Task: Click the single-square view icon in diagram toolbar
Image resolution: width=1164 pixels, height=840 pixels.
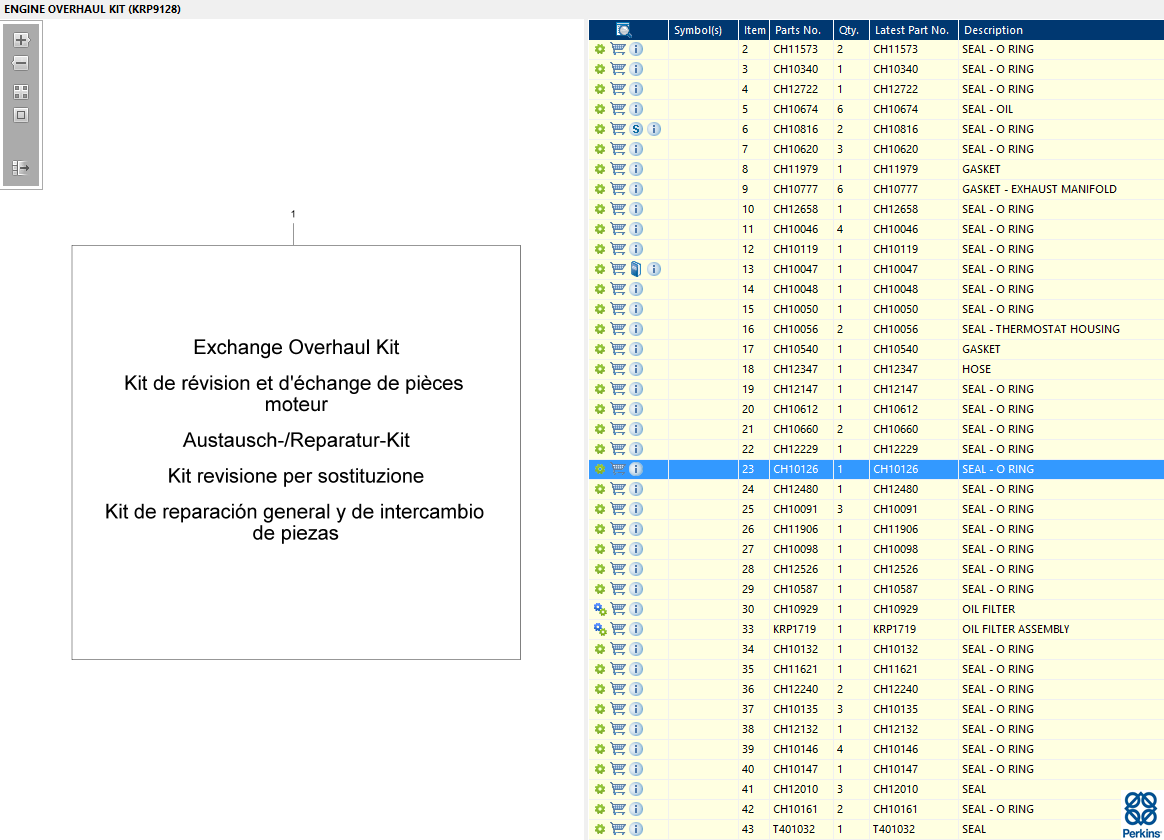Action: point(21,115)
